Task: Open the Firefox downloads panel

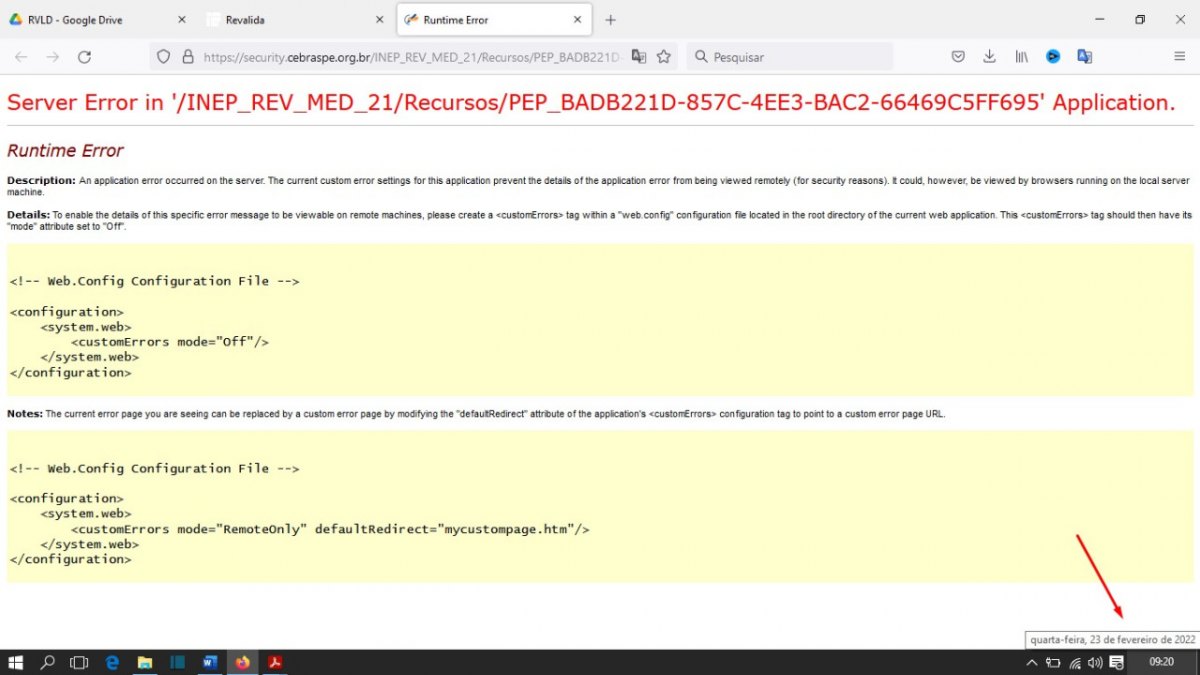Action: point(989,57)
